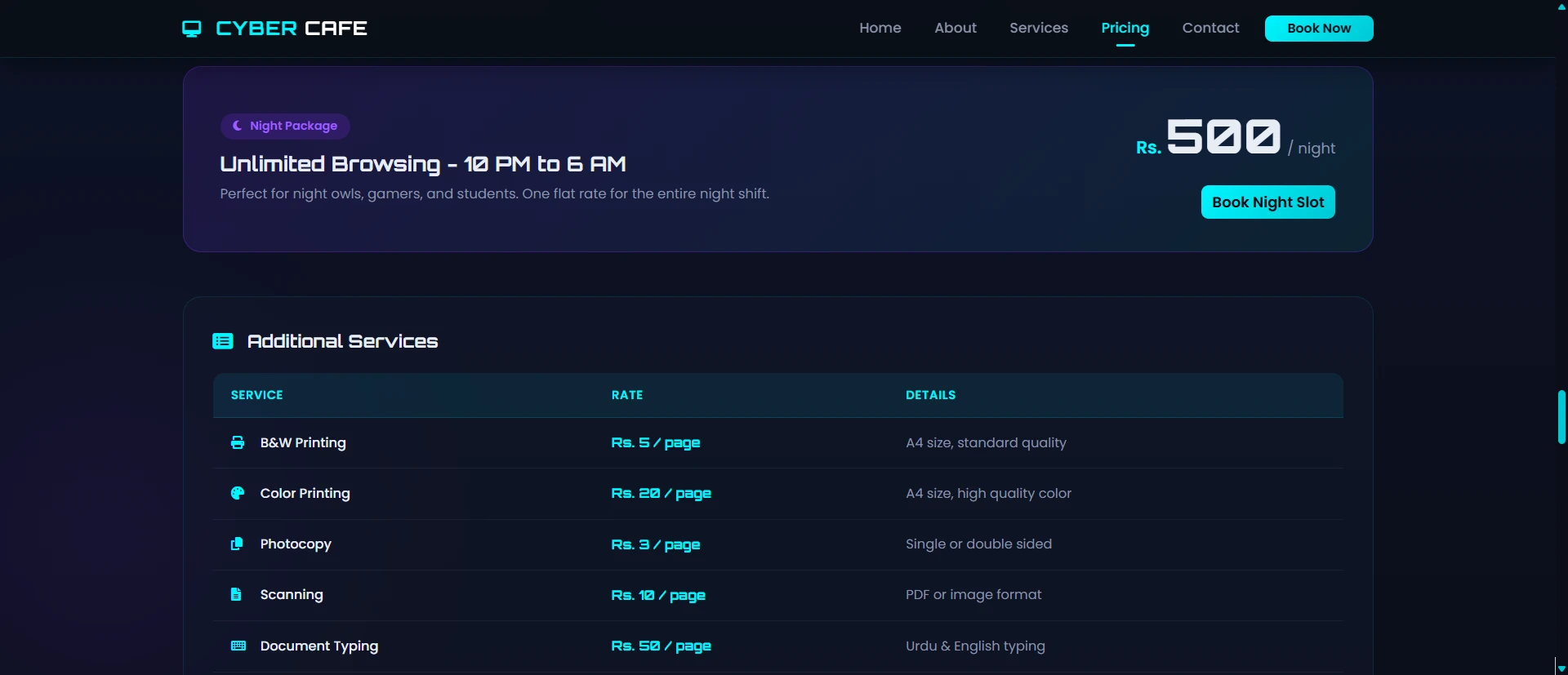
Task: Click the CYBER CAFE brand link
Action: coord(274,29)
